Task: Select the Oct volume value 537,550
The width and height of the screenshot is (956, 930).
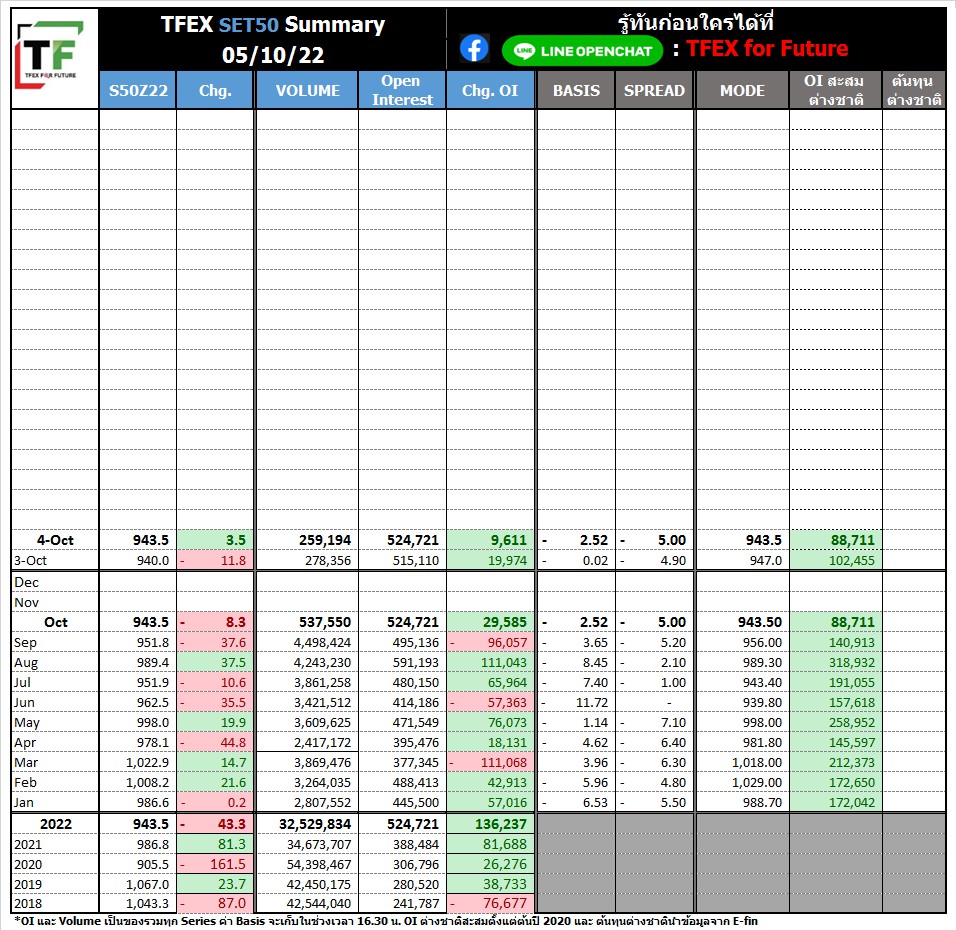Action: (324, 622)
